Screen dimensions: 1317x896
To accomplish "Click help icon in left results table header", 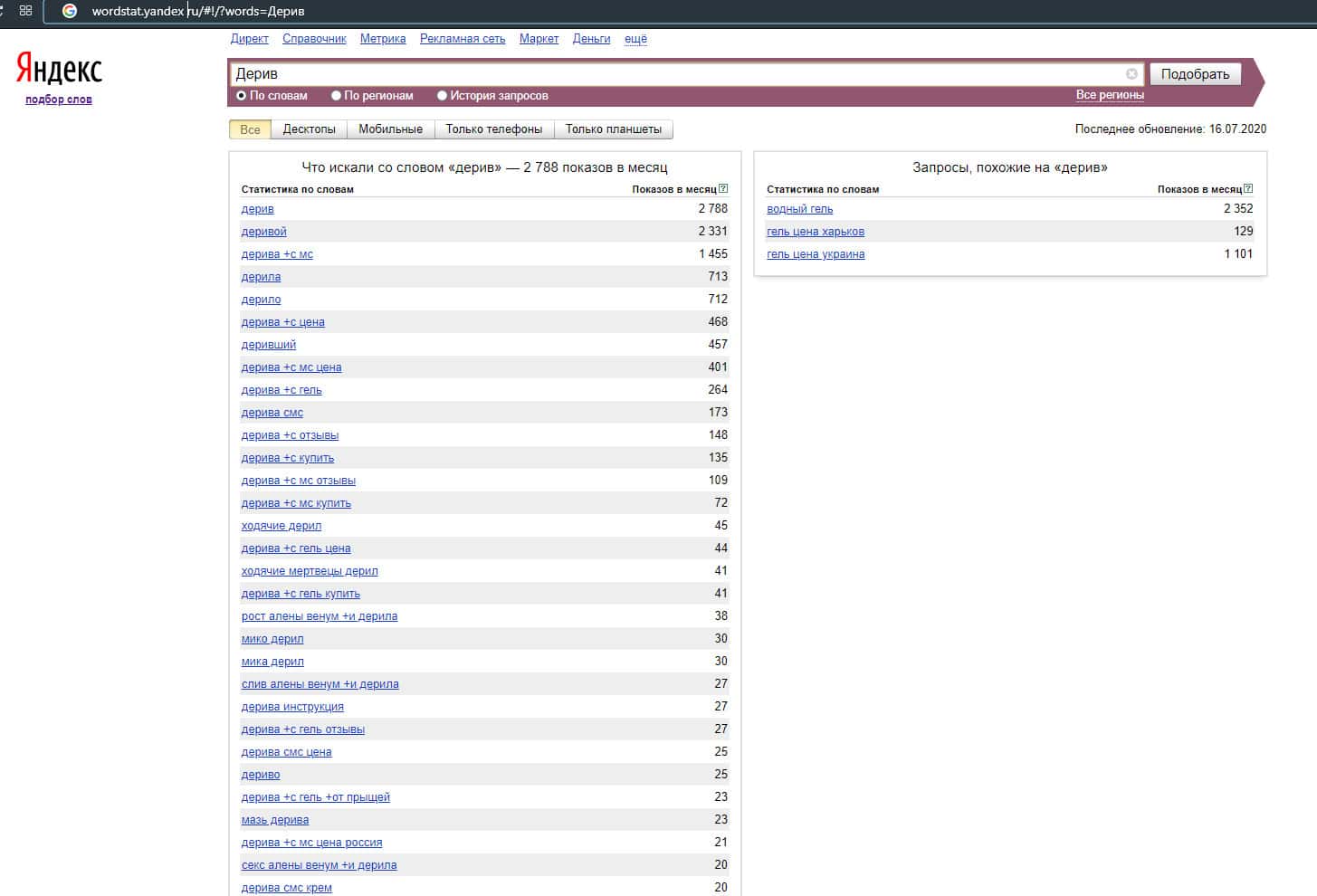I will click(723, 189).
